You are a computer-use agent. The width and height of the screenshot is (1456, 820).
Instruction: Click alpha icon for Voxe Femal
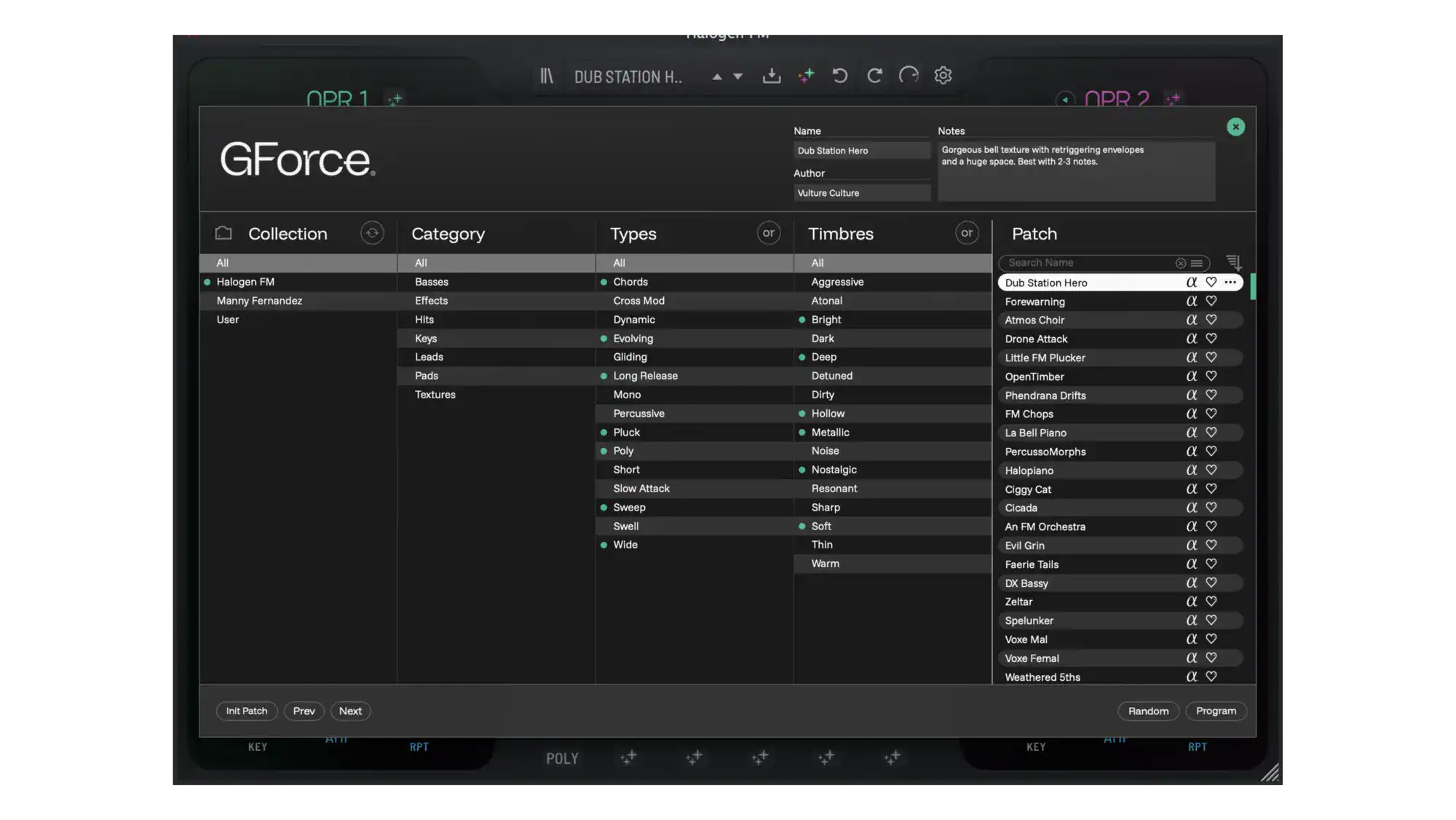pos(1191,658)
